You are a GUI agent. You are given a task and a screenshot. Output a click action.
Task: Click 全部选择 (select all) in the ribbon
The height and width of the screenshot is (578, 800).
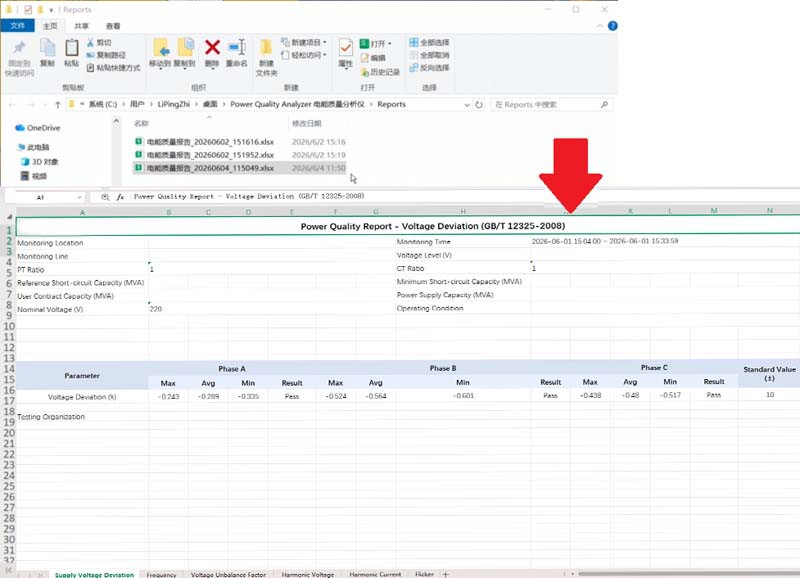click(429, 42)
